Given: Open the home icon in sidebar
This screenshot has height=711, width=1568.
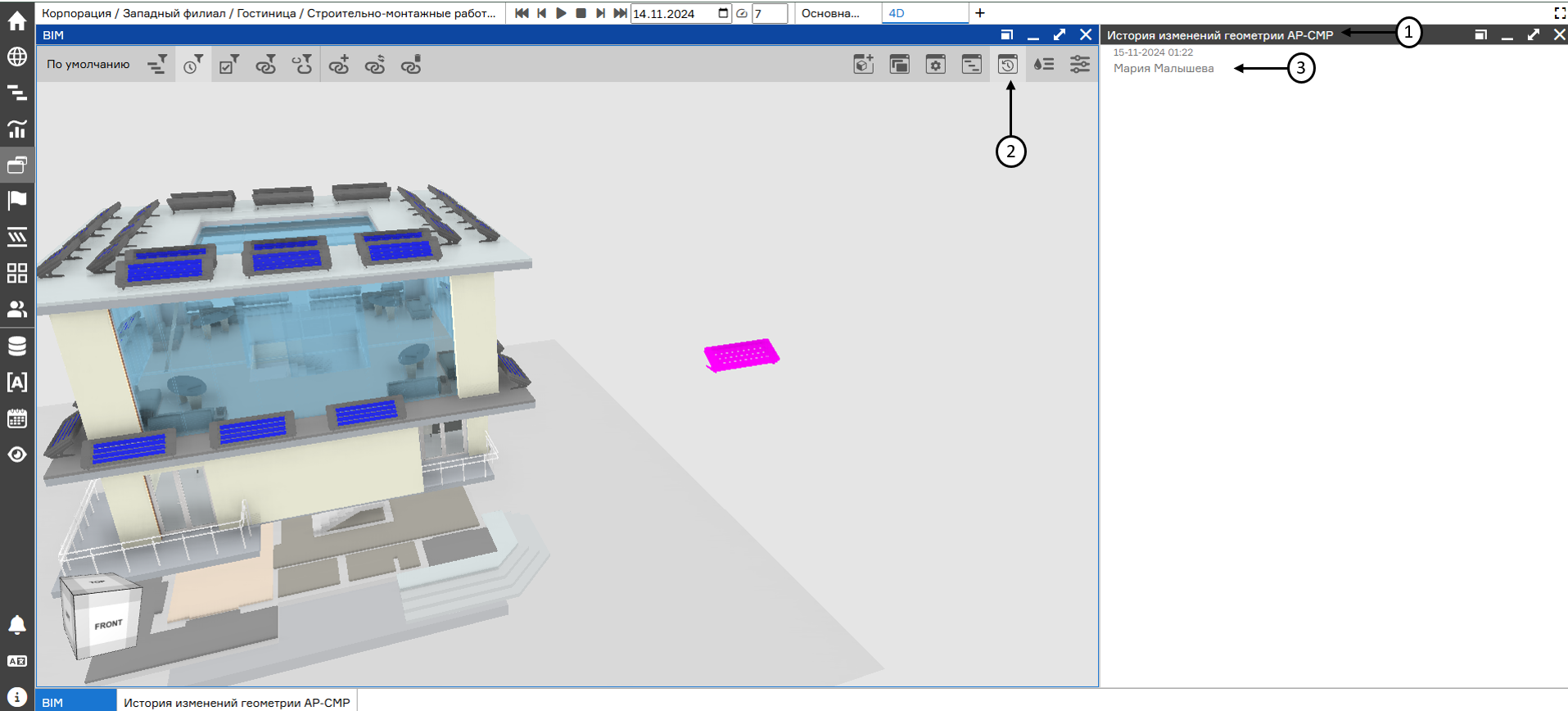Looking at the screenshot, I should tap(17, 21).
